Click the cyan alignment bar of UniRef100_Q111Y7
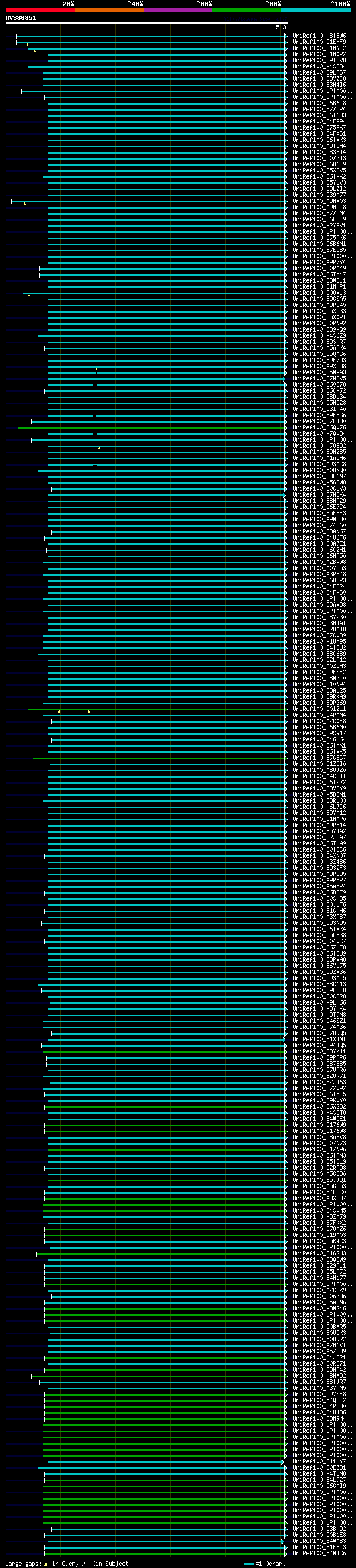 point(166,1461)
